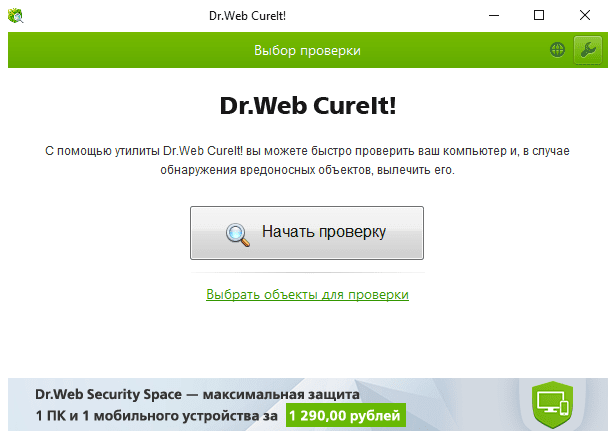Click the magnifying glass scan icon
This screenshot has width=616, height=439.
point(238,235)
